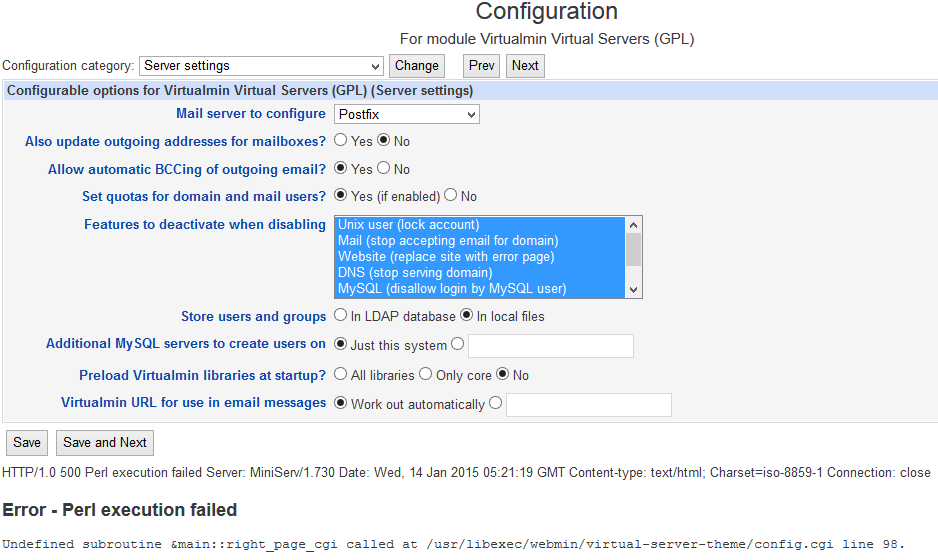Click the Error - Perl execution failed heading

coord(120,510)
